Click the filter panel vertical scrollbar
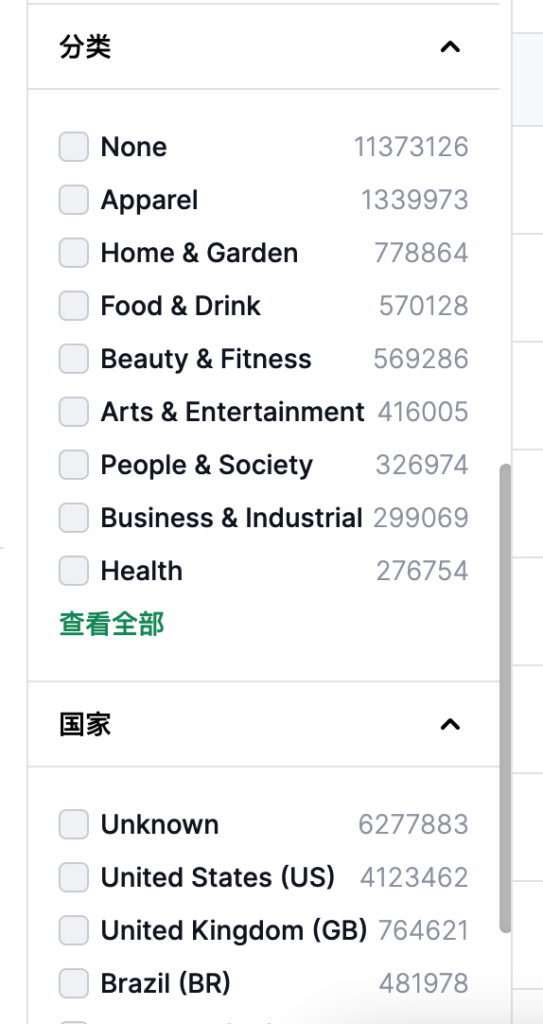This screenshot has height=1024, width=543. (x=505, y=698)
